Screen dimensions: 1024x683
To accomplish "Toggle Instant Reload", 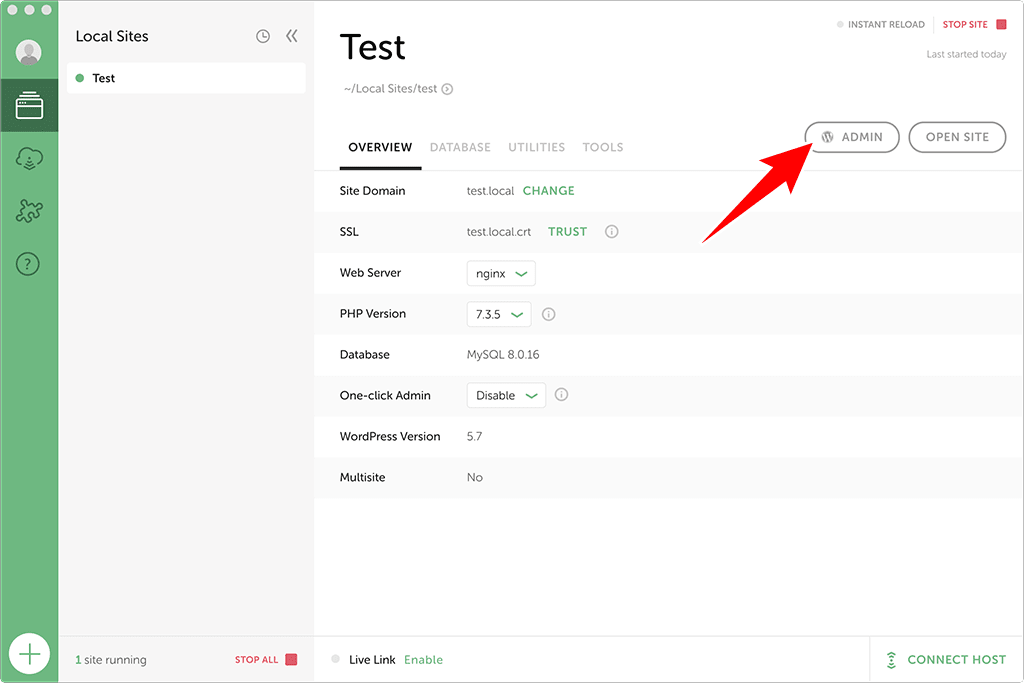I will (880, 24).
